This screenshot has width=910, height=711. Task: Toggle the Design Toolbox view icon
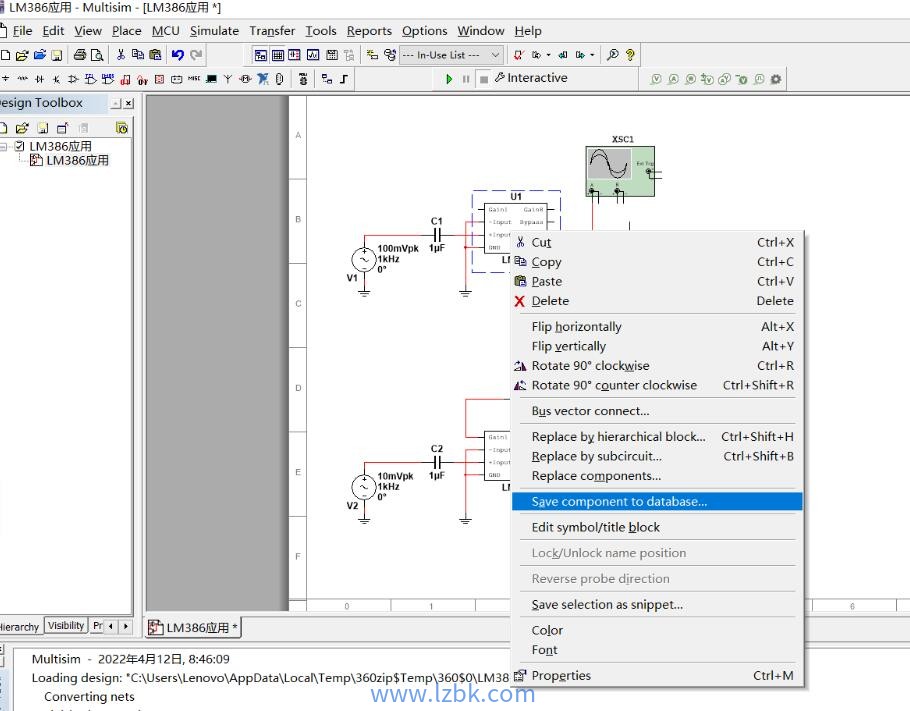pos(261,55)
